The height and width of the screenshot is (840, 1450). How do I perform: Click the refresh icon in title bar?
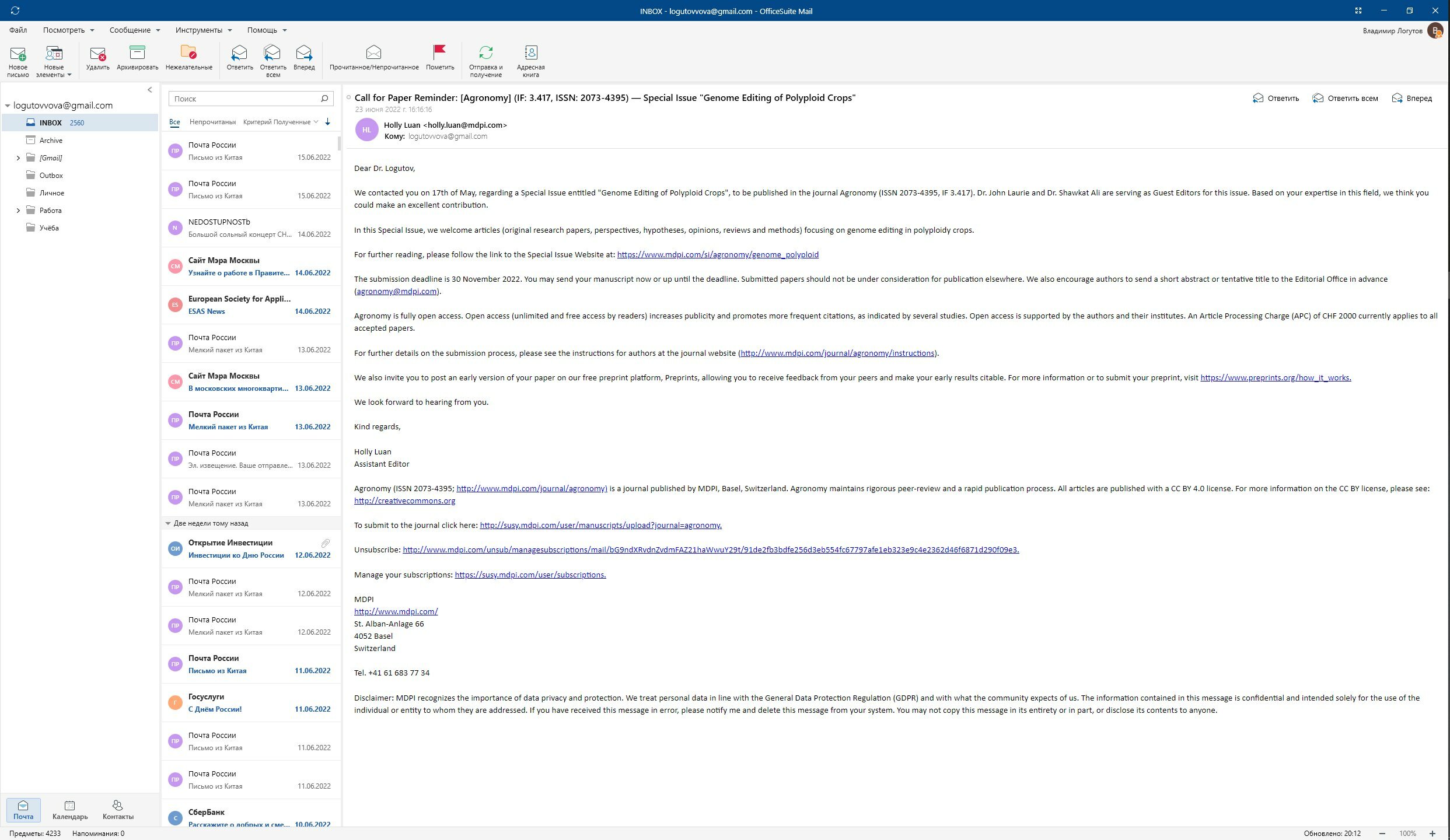[15, 10]
